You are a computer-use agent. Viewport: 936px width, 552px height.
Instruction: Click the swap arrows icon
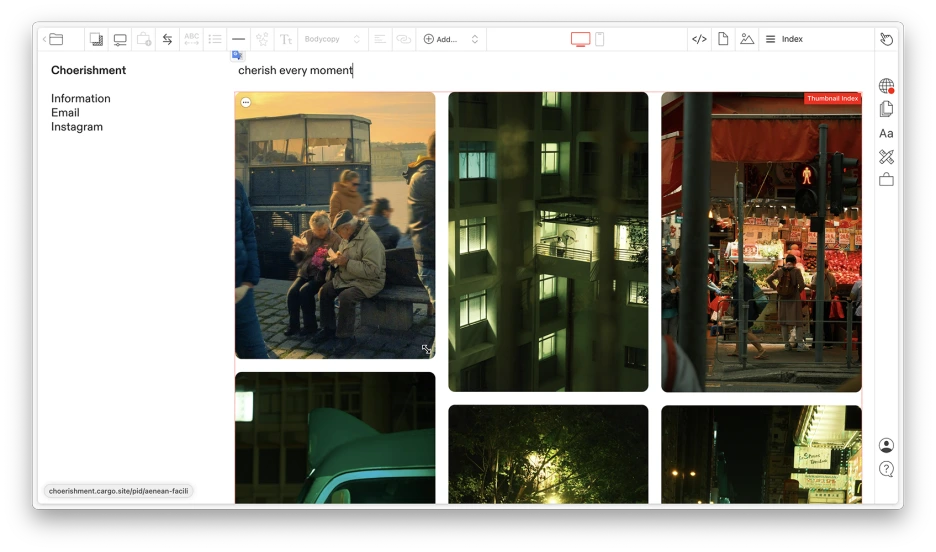pyautogui.click(x=168, y=39)
